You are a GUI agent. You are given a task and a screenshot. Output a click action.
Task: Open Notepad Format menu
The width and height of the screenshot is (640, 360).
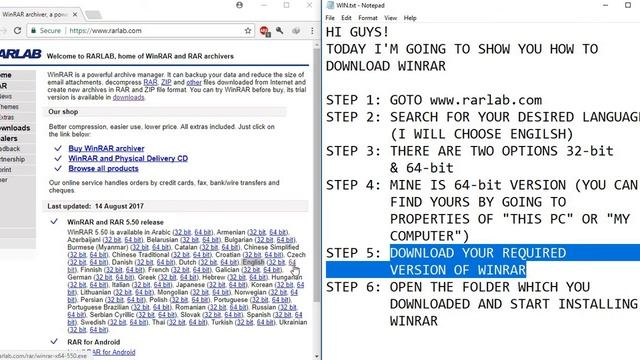tap(368, 18)
